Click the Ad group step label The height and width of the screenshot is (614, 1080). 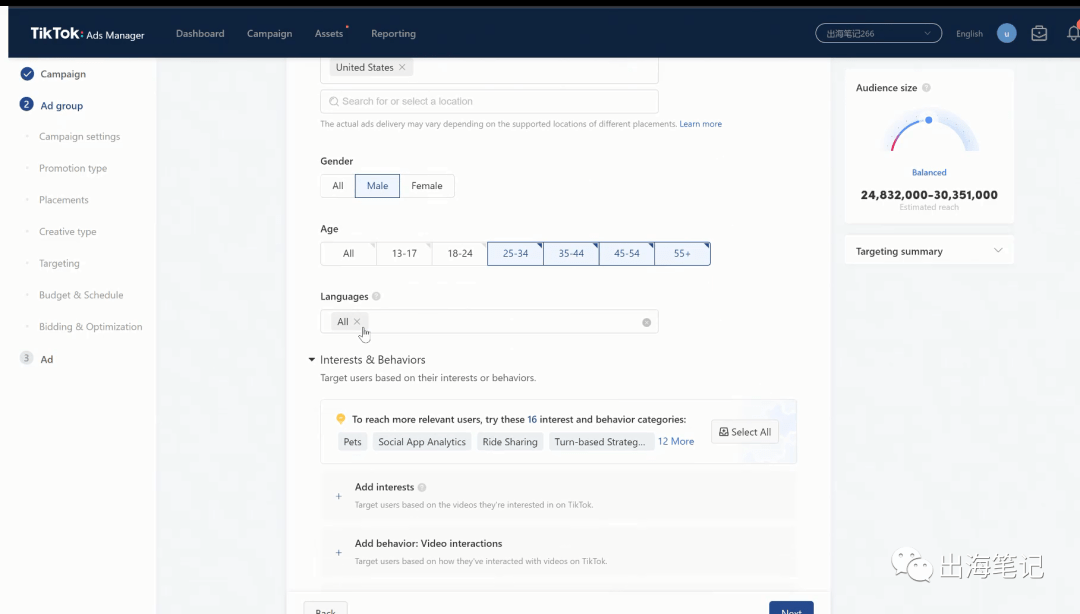point(61,105)
